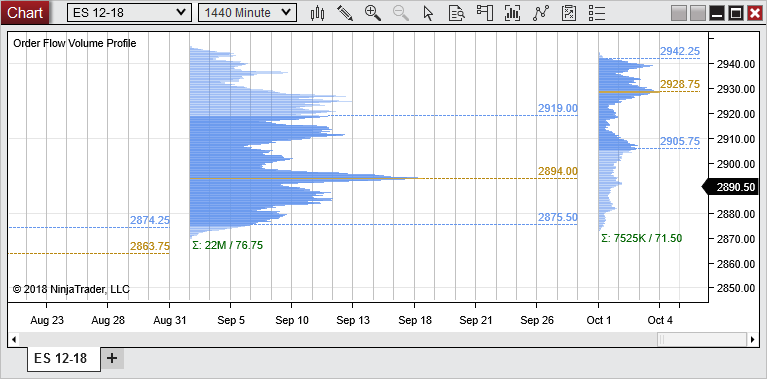Open the Chart menu button

[25, 13]
